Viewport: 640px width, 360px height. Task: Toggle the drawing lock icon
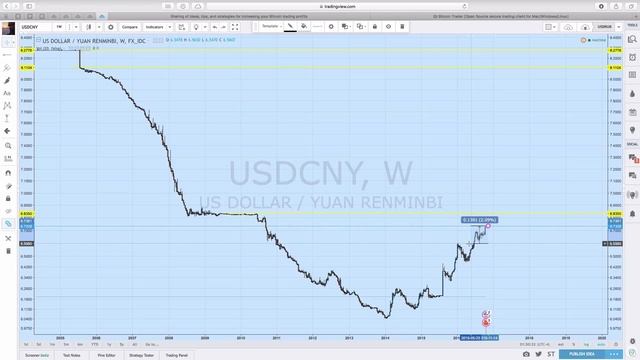375,27
